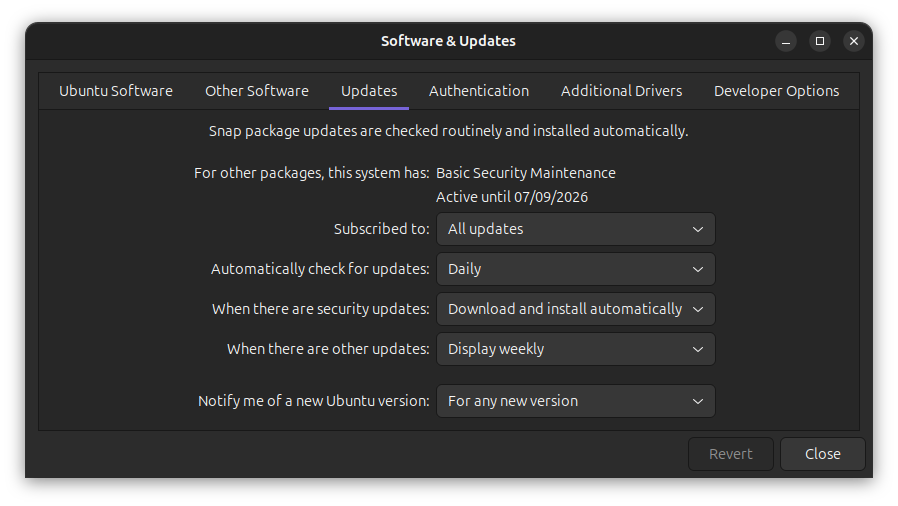This screenshot has height=506, width=898.
Task: Minimize the Software & Updates window
Action: click(787, 41)
